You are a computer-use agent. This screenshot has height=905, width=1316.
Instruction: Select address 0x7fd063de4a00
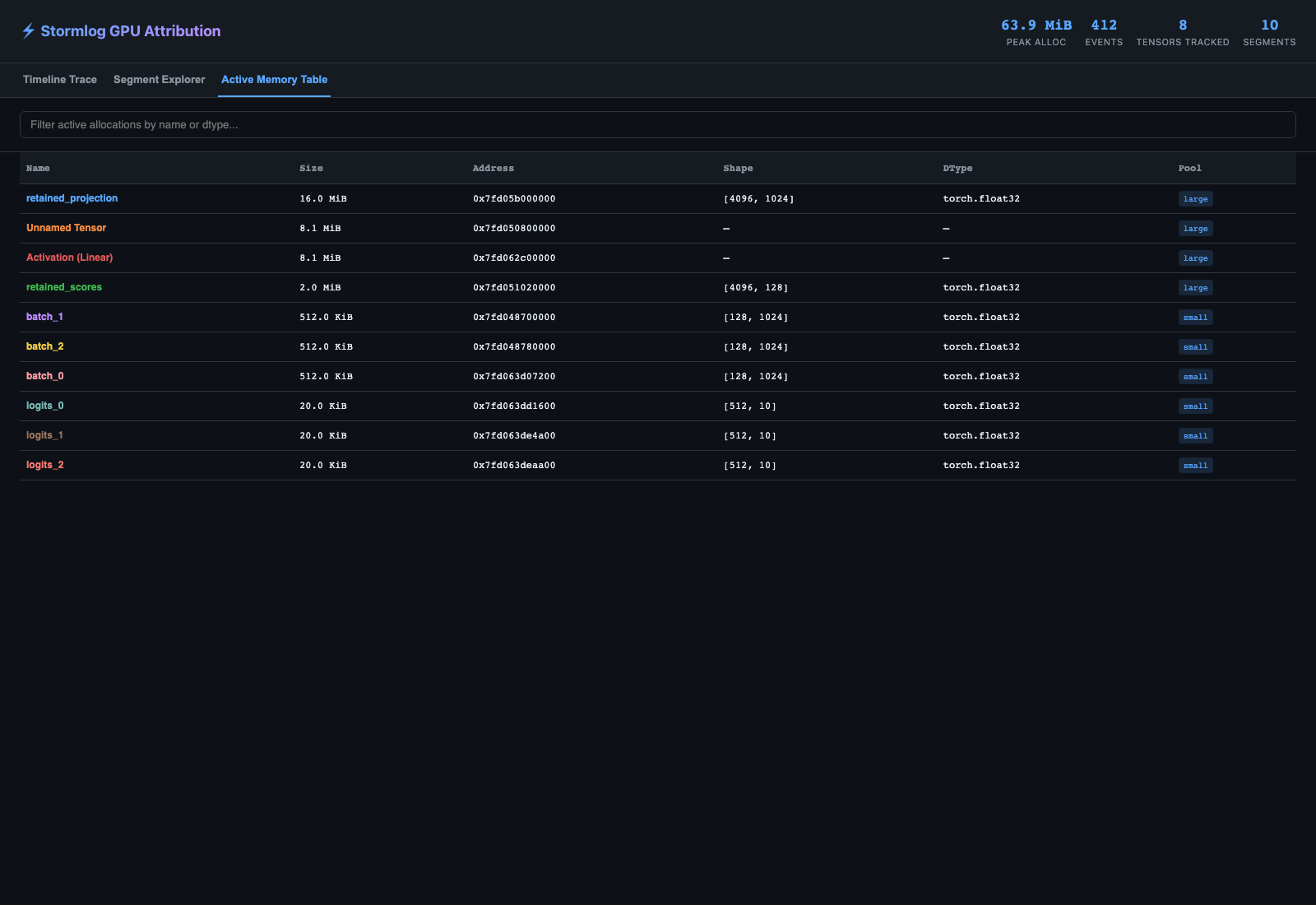(x=514, y=436)
